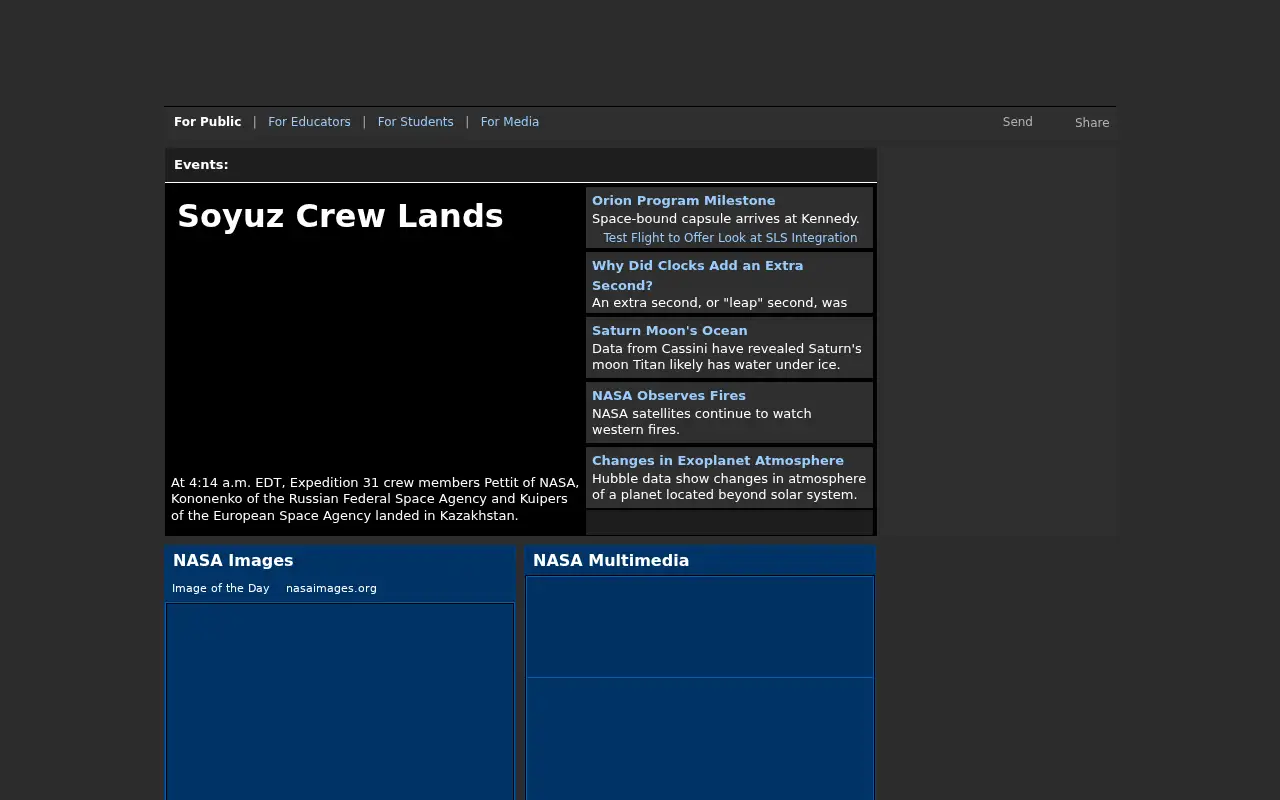The width and height of the screenshot is (1280, 800).
Task: Click the NASA Images heading
Action: [x=233, y=560]
